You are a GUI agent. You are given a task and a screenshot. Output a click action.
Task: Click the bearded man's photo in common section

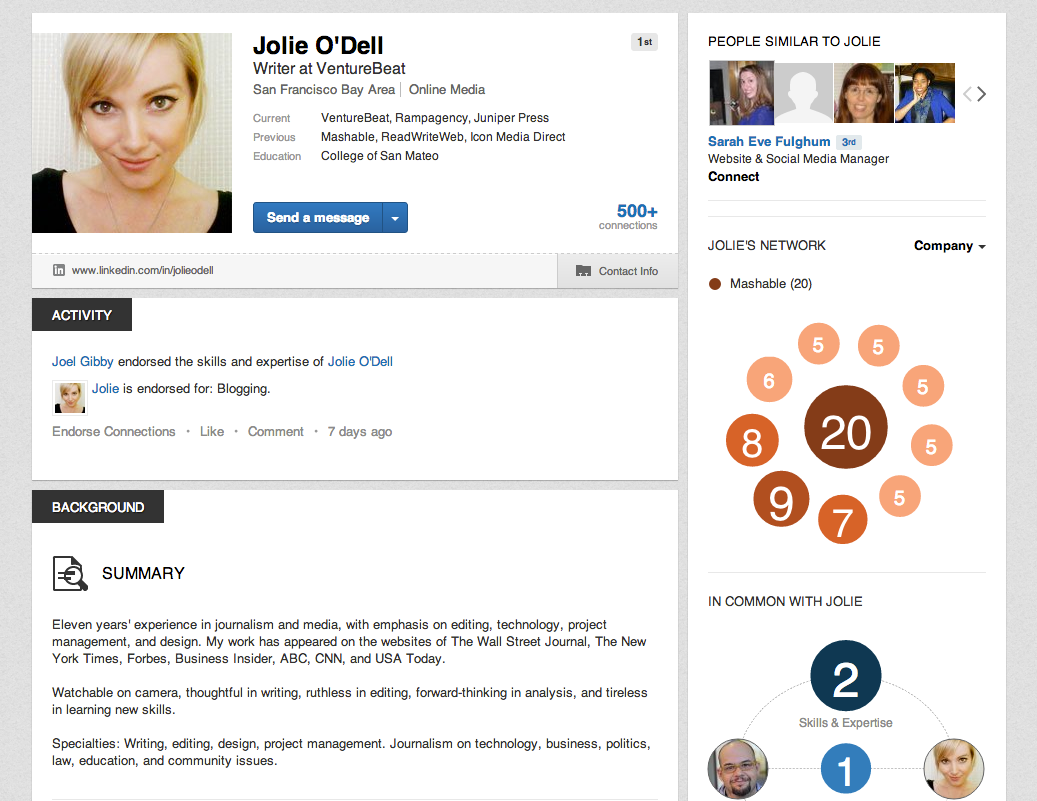738,769
